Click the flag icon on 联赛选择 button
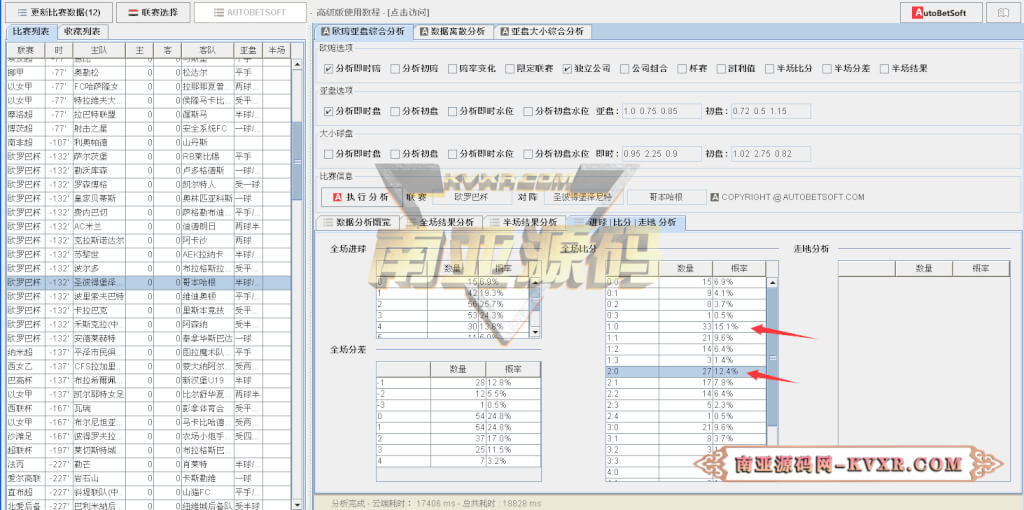This screenshot has height=510, width=1024. (133, 12)
